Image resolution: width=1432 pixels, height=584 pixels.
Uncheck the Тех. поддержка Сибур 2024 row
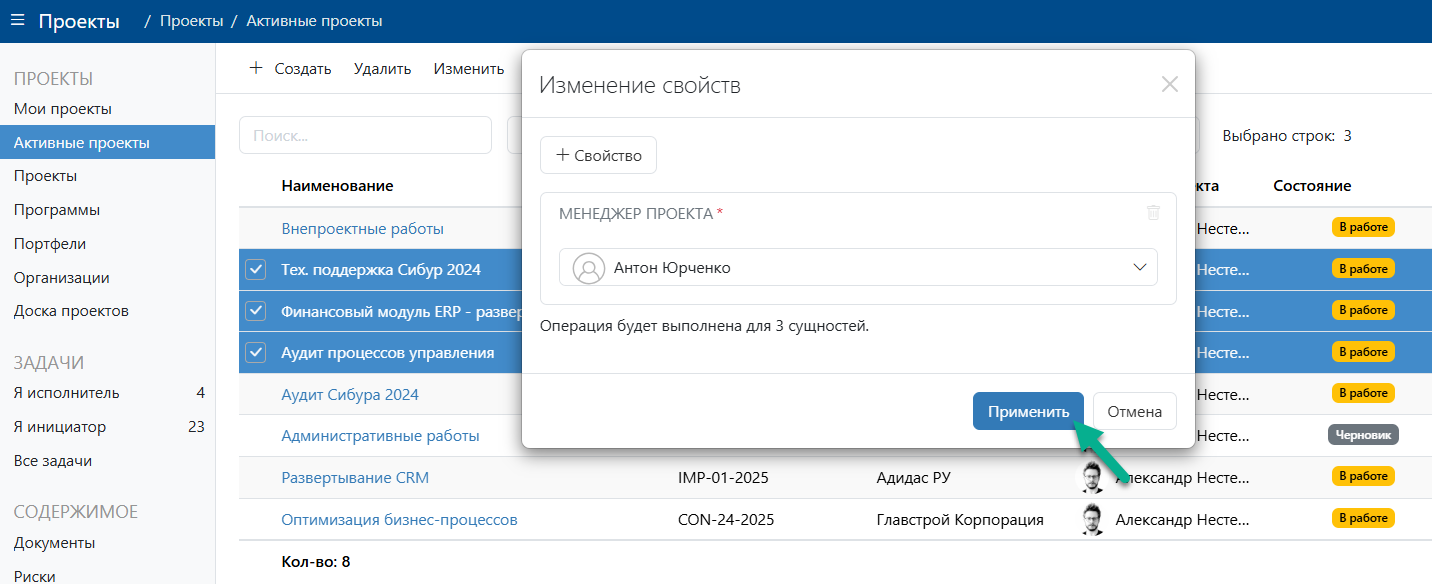[256, 268]
